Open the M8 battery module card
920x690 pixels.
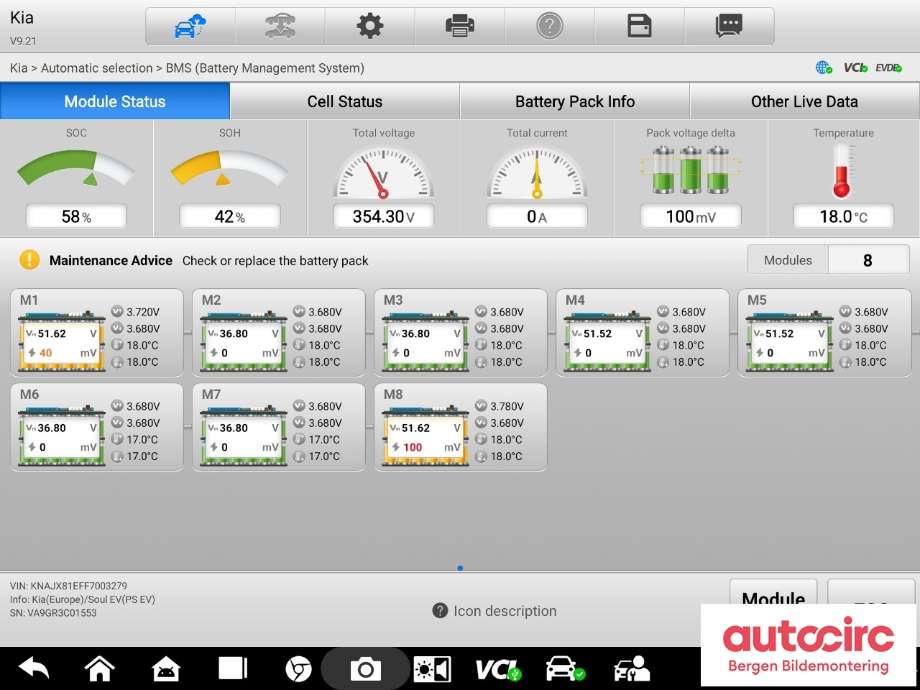(461, 427)
